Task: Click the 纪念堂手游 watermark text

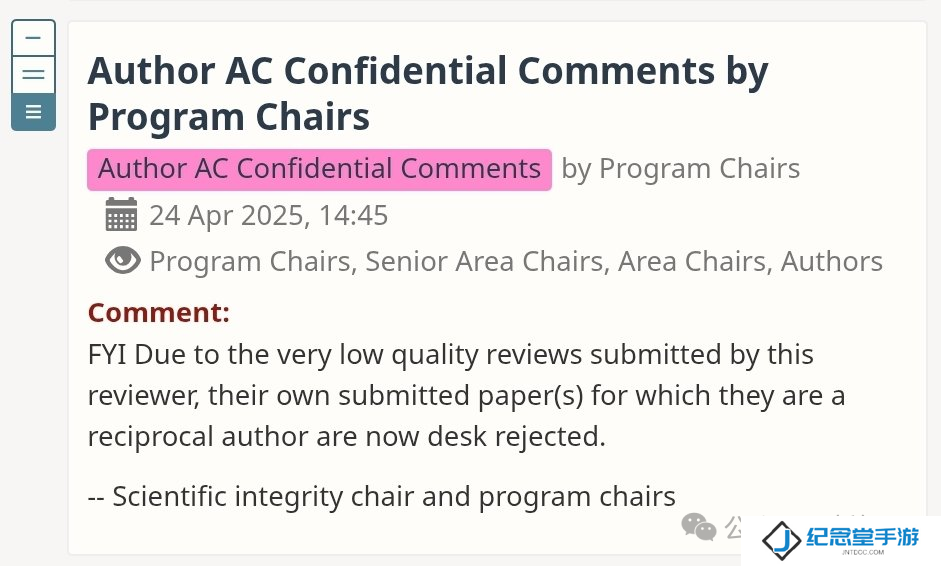Action: (862, 537)
